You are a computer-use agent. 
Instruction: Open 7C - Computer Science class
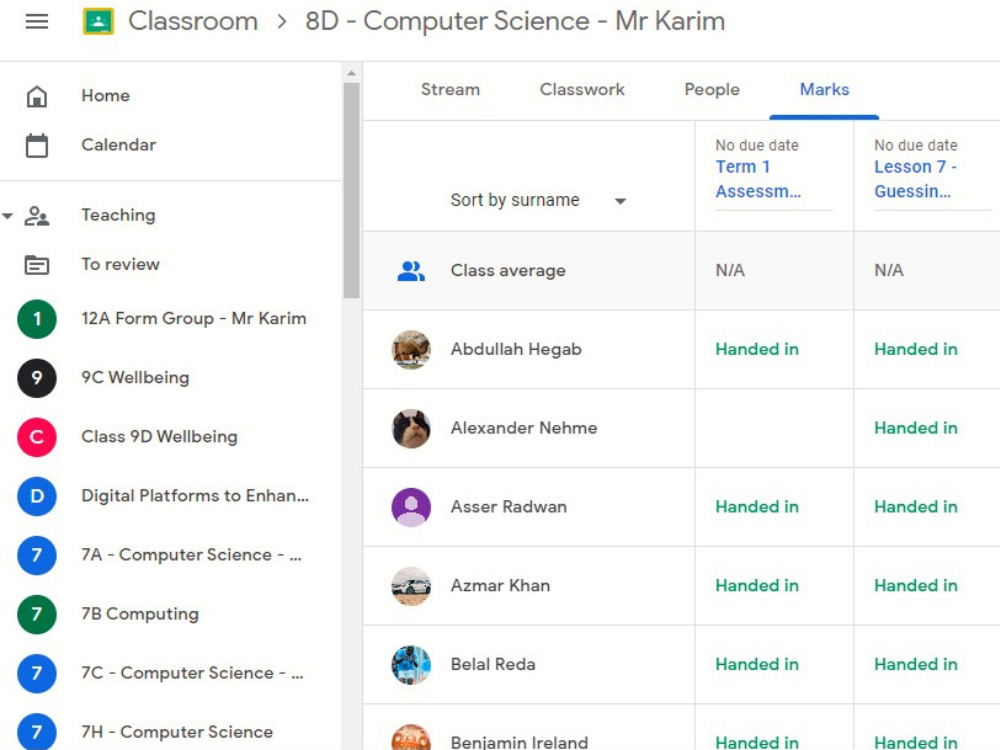(192, 673)
